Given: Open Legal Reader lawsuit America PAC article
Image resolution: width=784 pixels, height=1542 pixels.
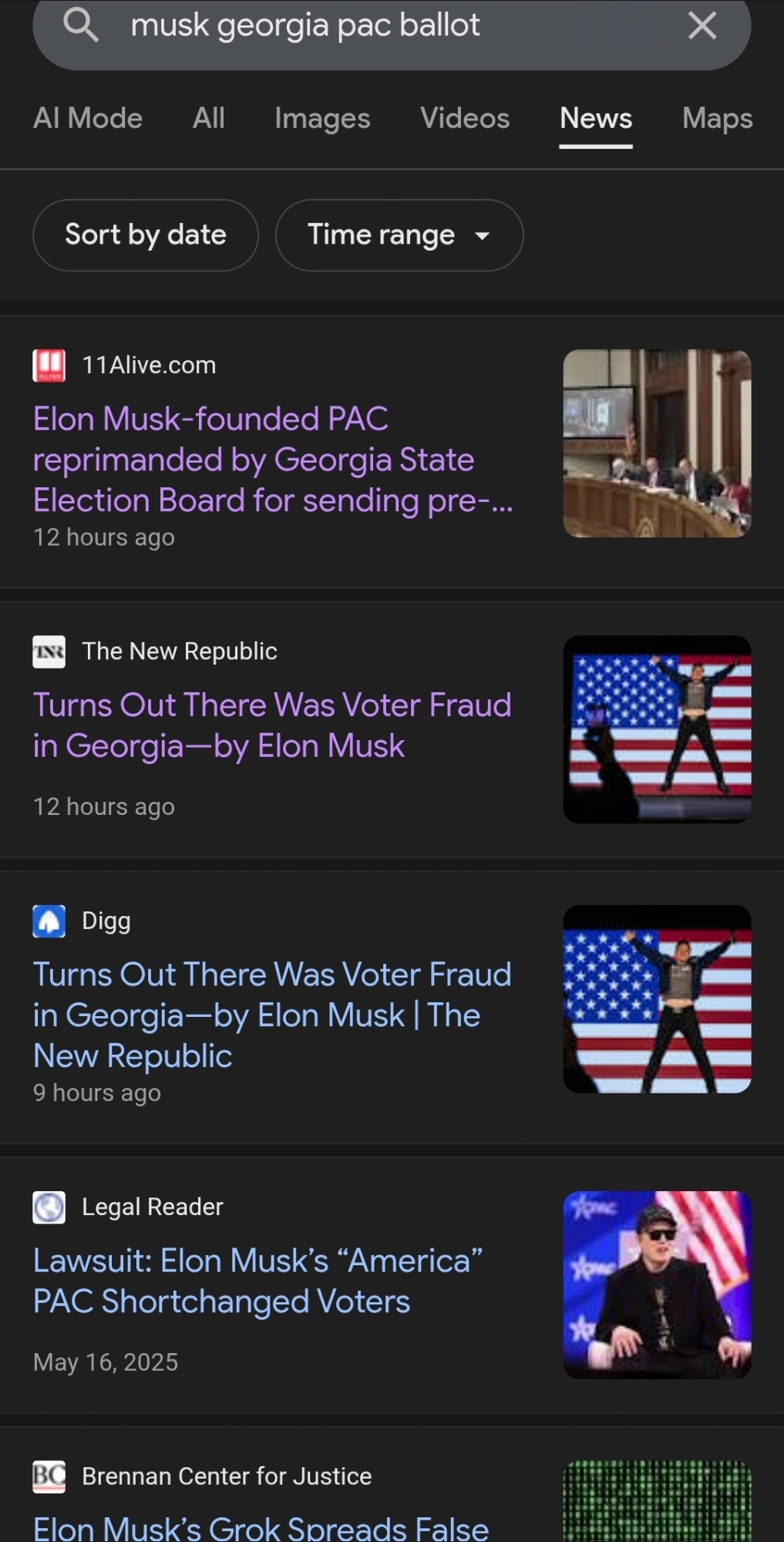Looking at the screenshot, I should [257, 1281].
